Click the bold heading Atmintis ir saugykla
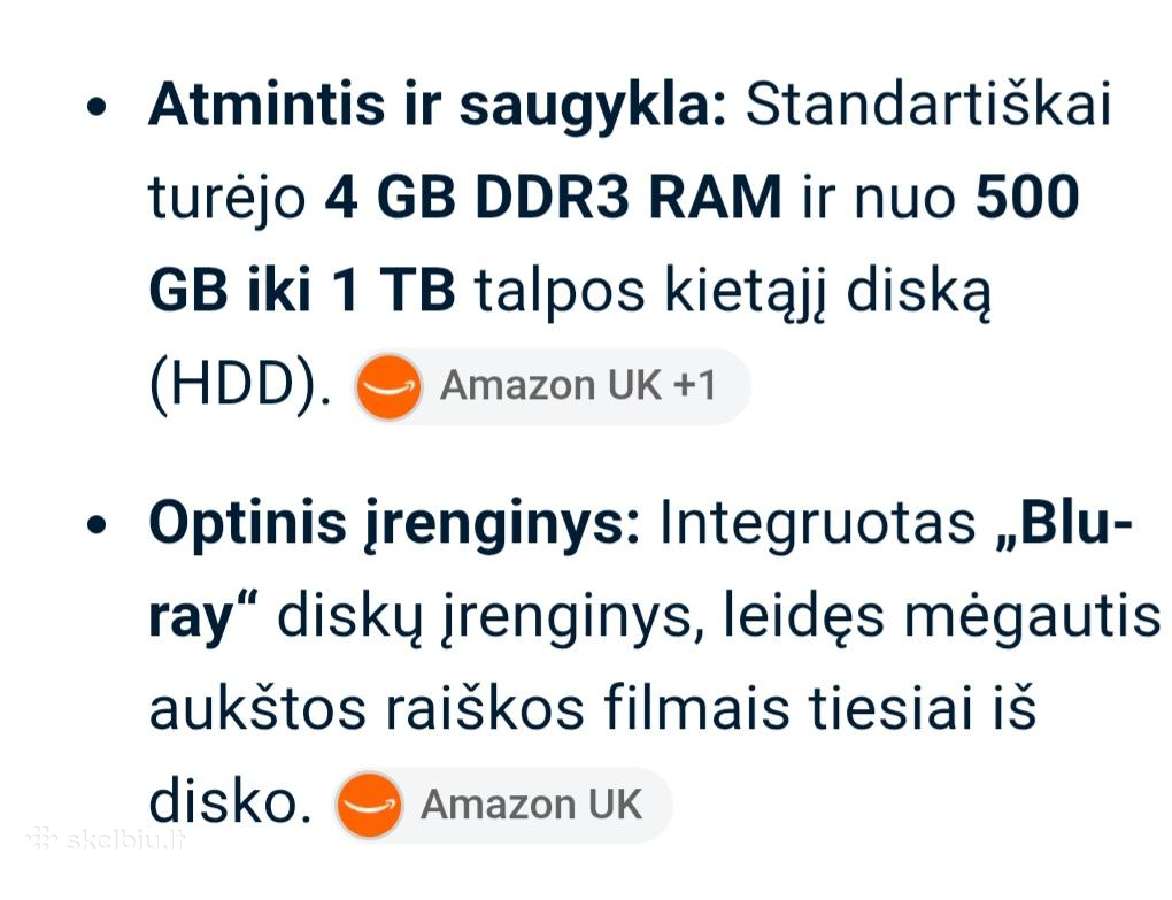This screenshot has width=1172, height=900. coord(438,105)
